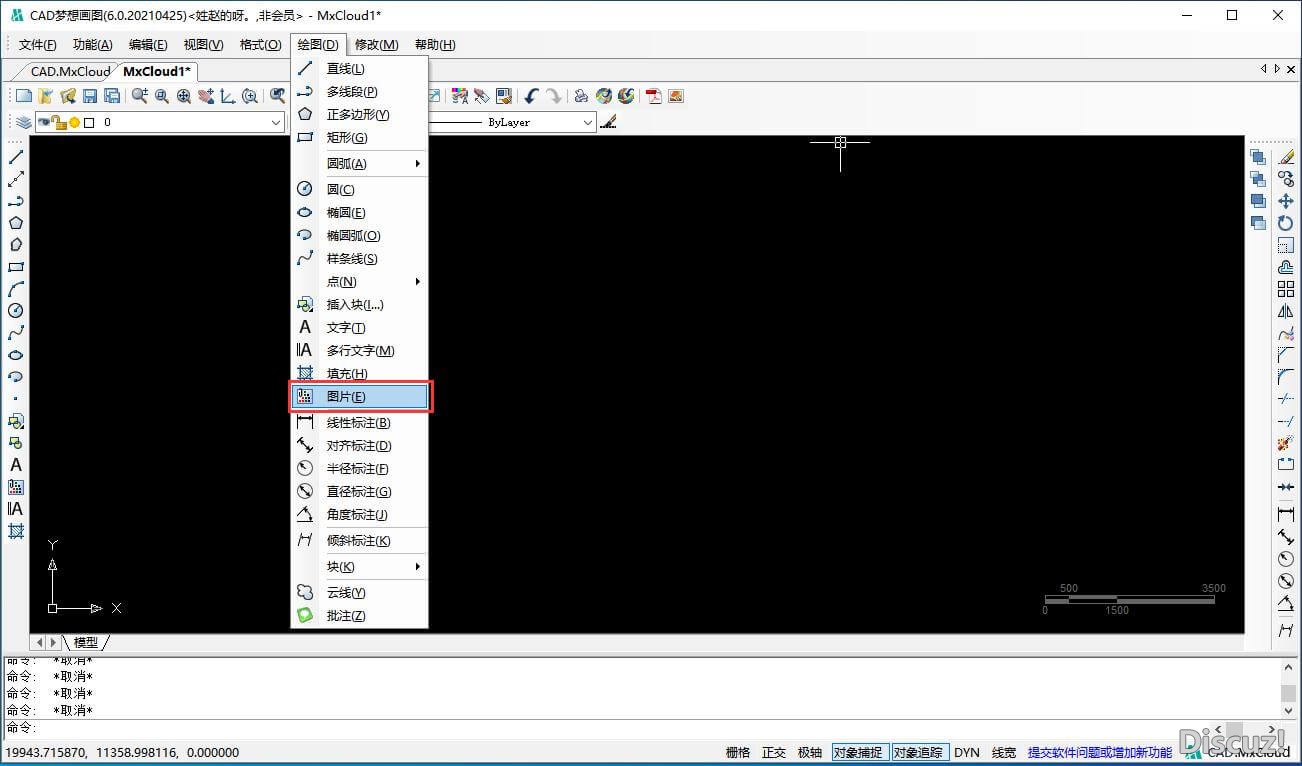The width and height of the screenshot is (1302, 766).
Task: Switch to the CAD.MxCloud tab
Action: (x=70, y=71)
